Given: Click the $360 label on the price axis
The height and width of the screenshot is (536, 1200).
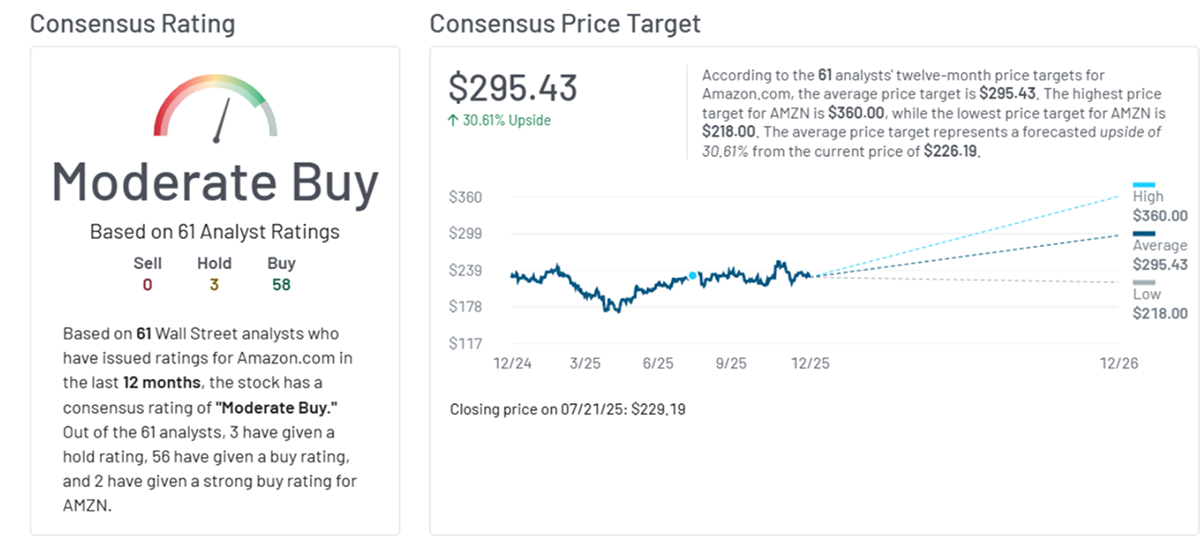Looking at the screenshot, I should [466, 197].
